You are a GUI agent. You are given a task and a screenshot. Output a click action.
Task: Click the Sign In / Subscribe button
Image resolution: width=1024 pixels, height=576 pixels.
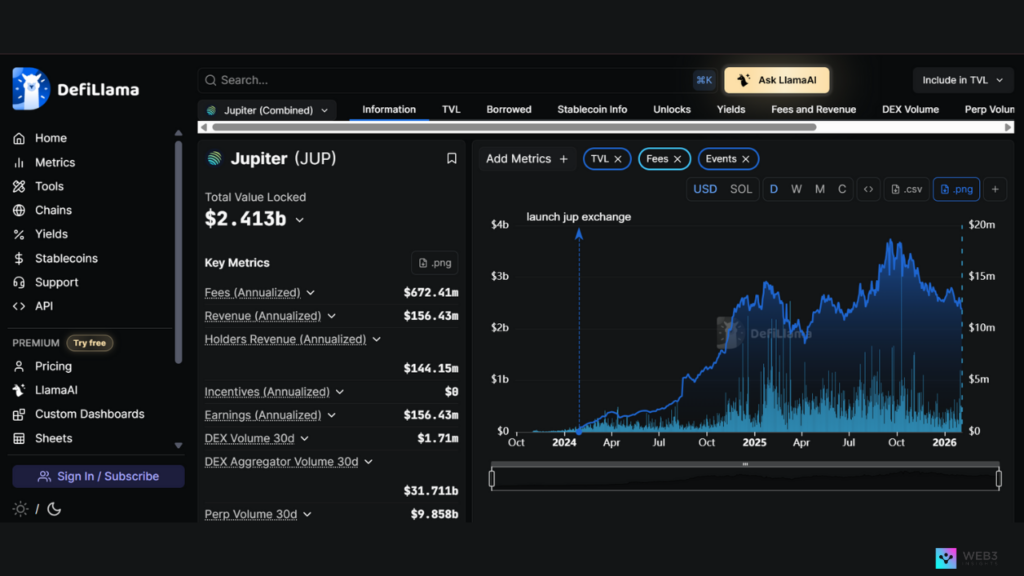coord(98,476)
